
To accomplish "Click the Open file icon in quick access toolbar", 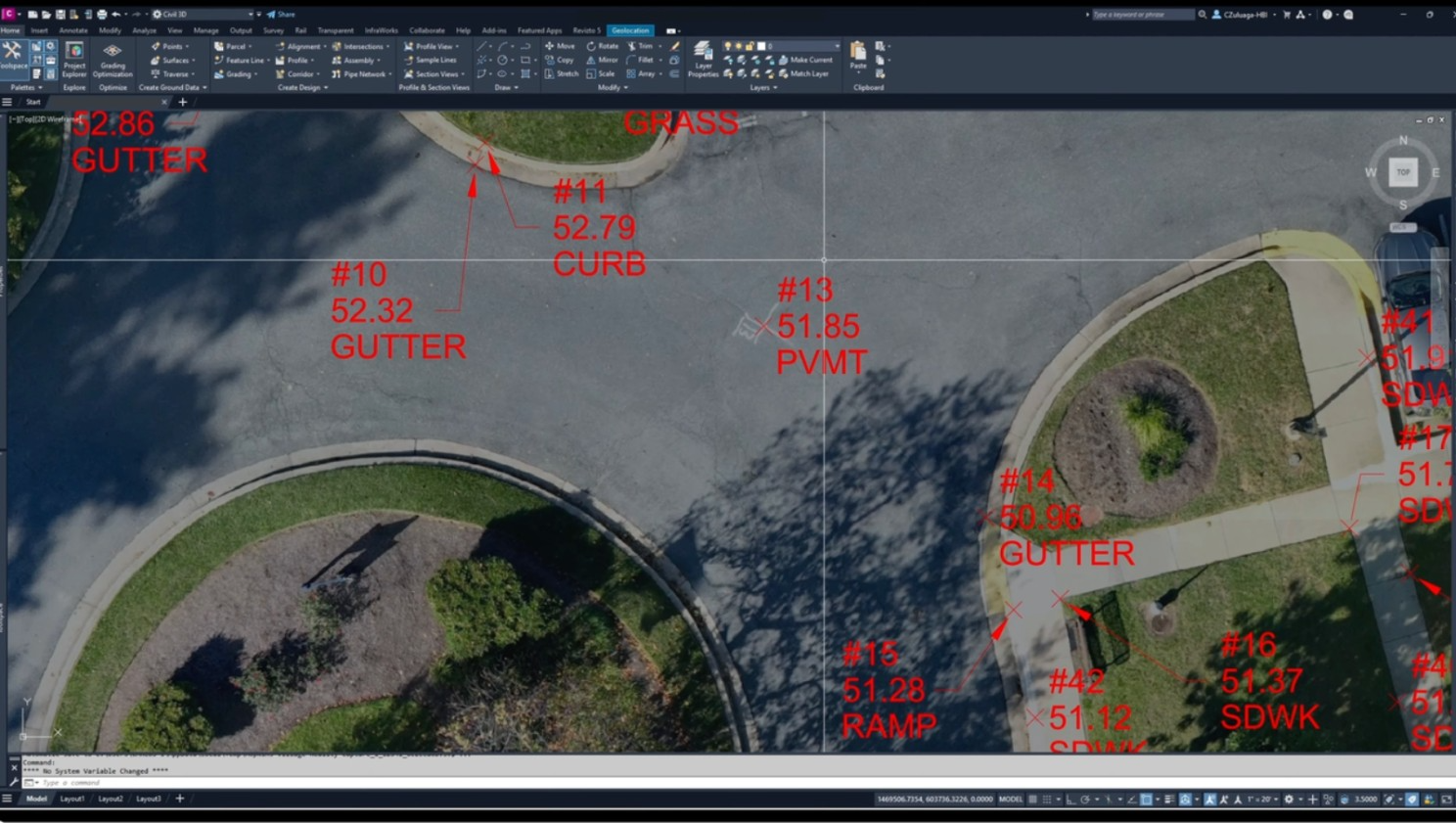I will pyautogui.click(x=46, y=15).
